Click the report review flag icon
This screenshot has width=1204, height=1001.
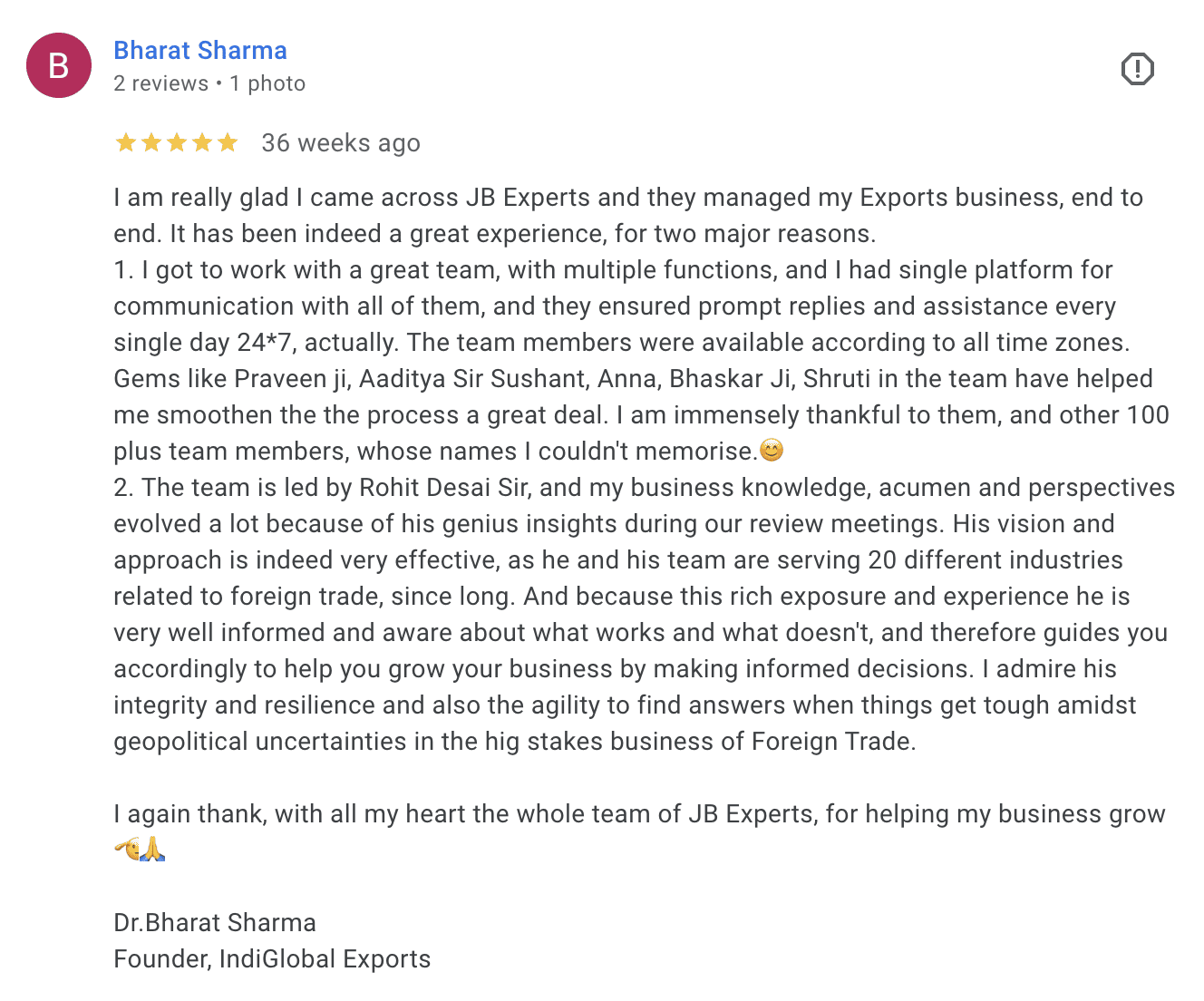[x=1137, y=69]
